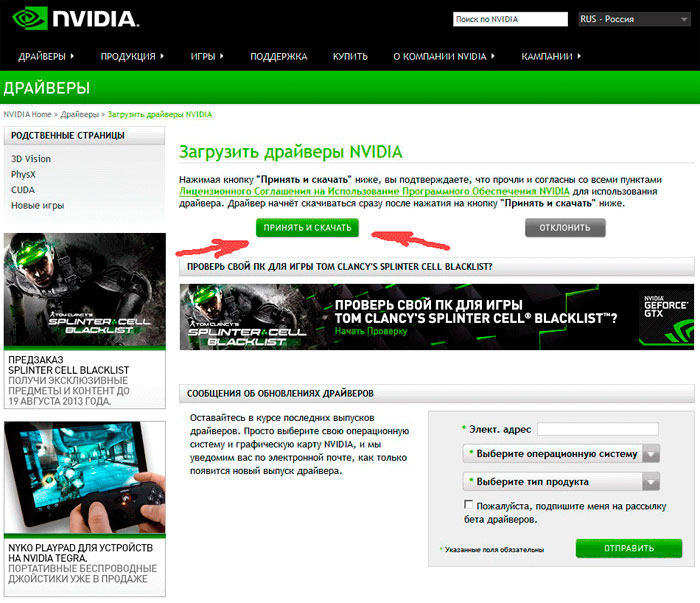The image size is (700, 603).
Task: Open the Nyko PlayPad tablet image
Action: click(85, 477)
